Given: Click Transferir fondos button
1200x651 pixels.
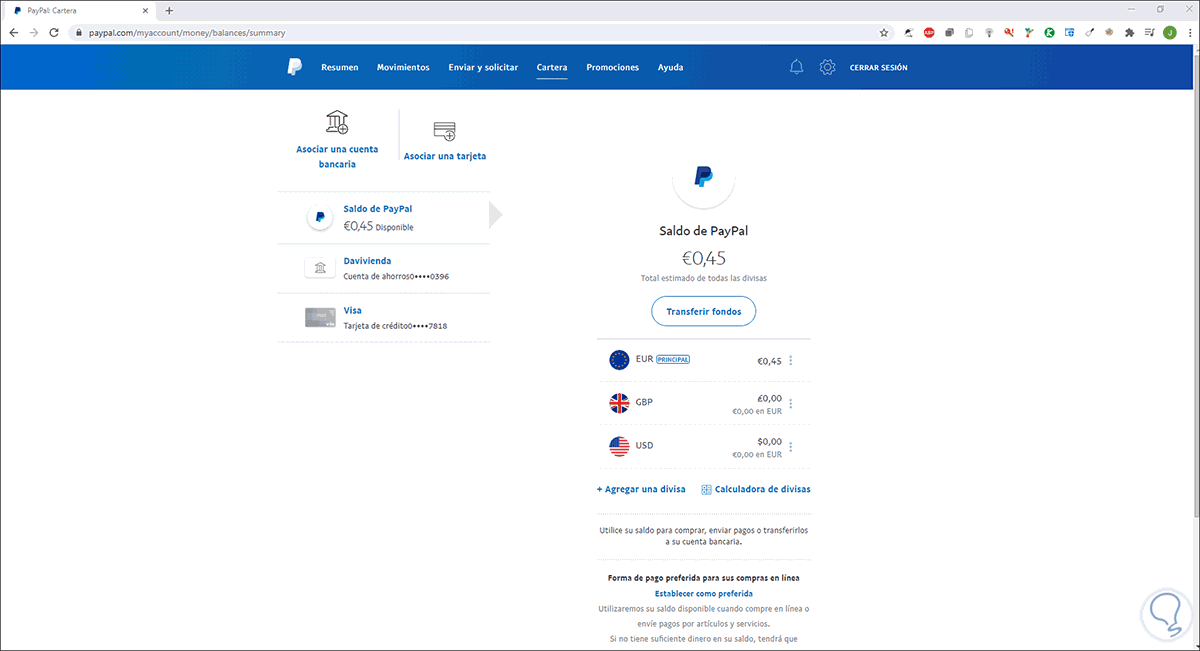Looking at the screenshot, I should 704,311.
